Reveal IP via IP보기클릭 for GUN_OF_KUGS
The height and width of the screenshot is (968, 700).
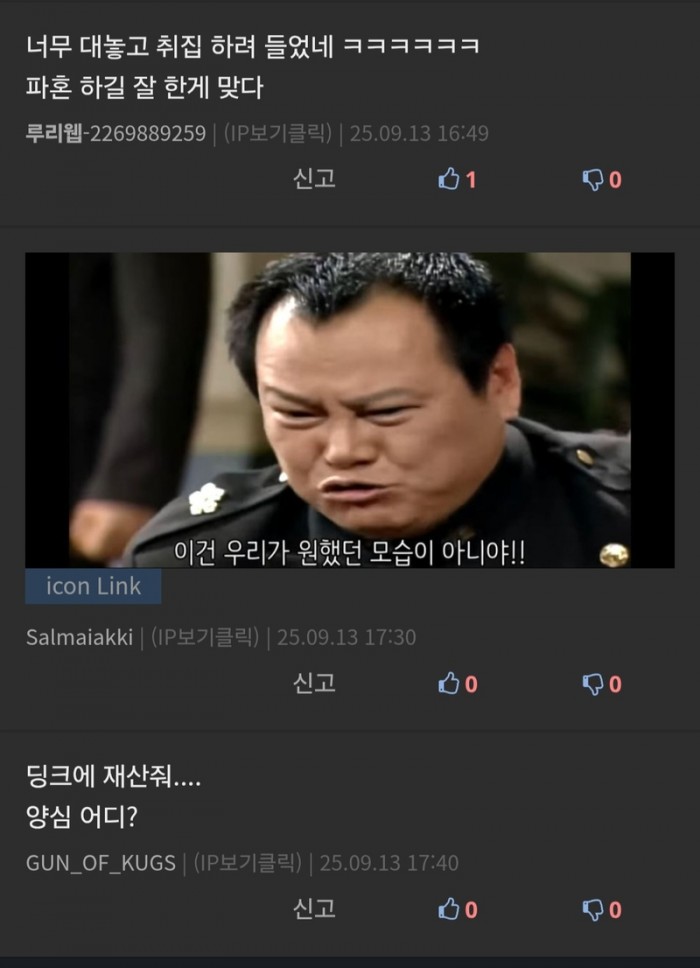click(x=248, y=863)
